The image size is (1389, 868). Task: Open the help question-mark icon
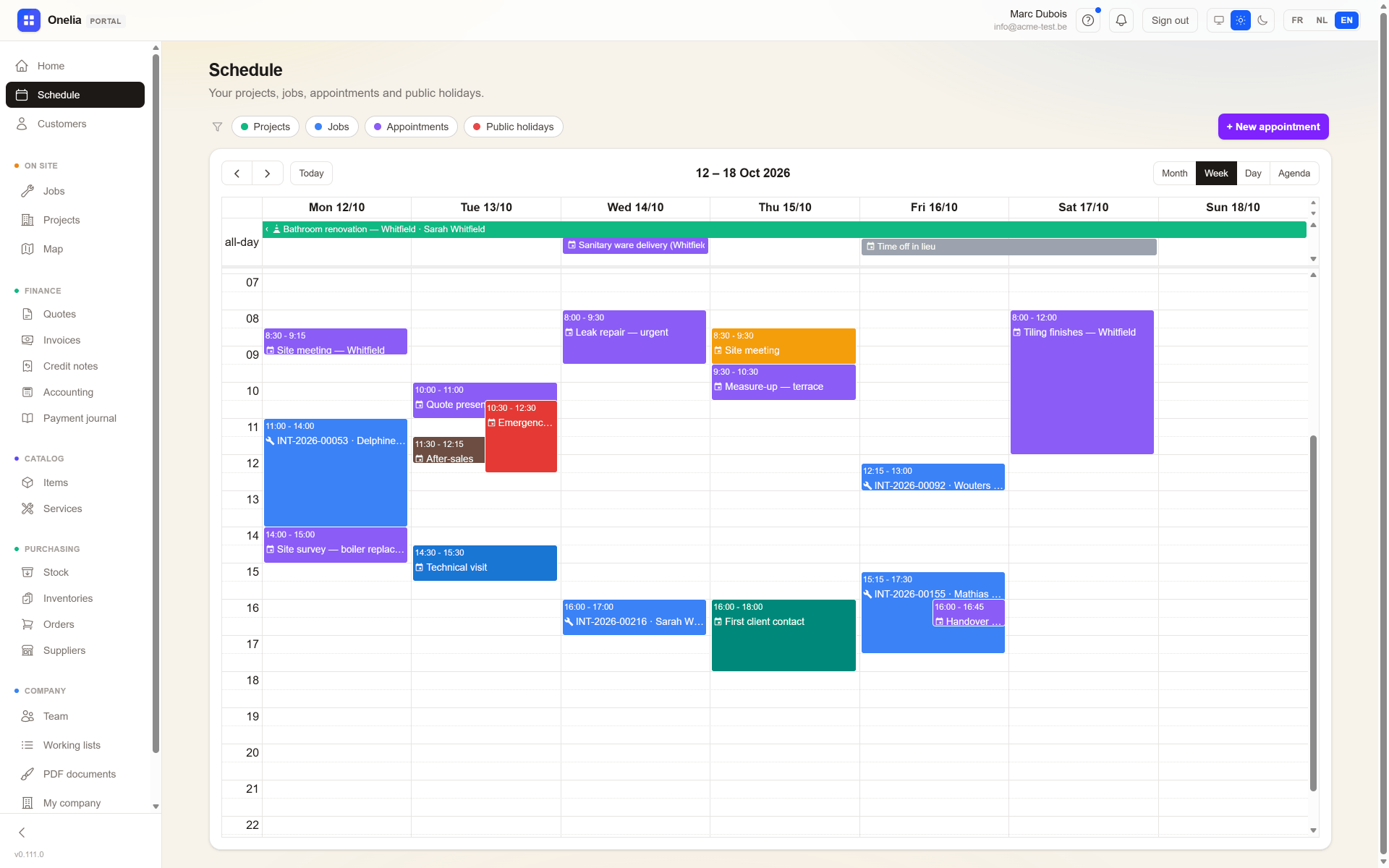pos(1087,20)
